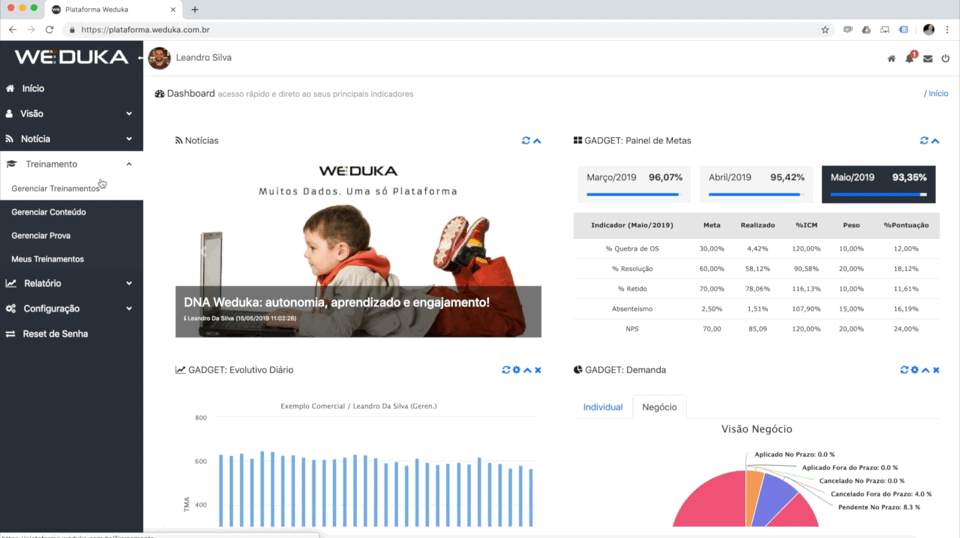The image size is (960, 538).
Task: Open the mail envelope icon
Action: (x=928, y=59)
